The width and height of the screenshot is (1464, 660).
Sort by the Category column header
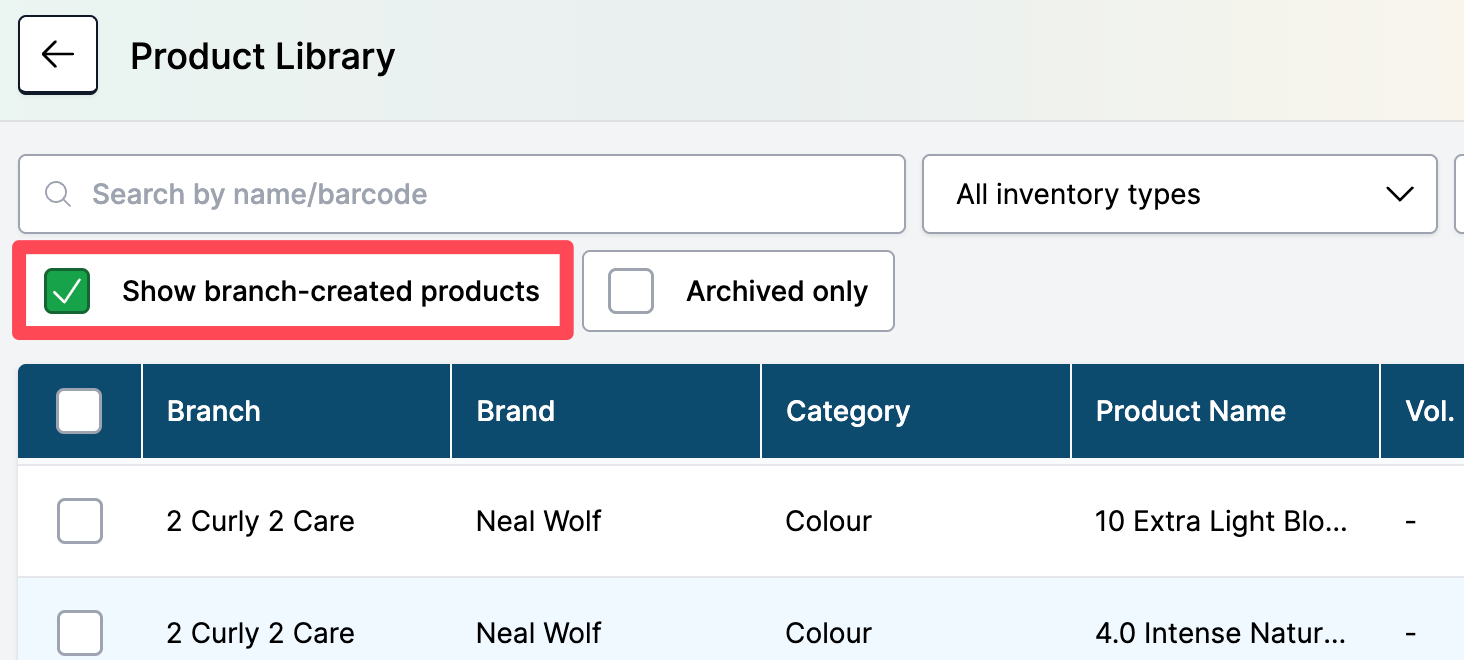[x=848, y=411]
